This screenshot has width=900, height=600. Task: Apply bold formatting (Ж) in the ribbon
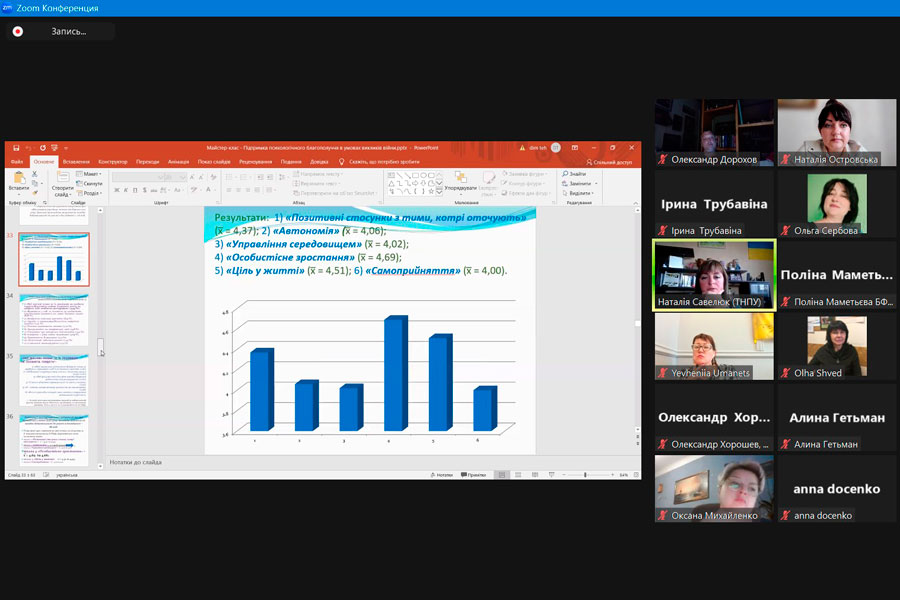pyautogui.click(x=117, y=190)
